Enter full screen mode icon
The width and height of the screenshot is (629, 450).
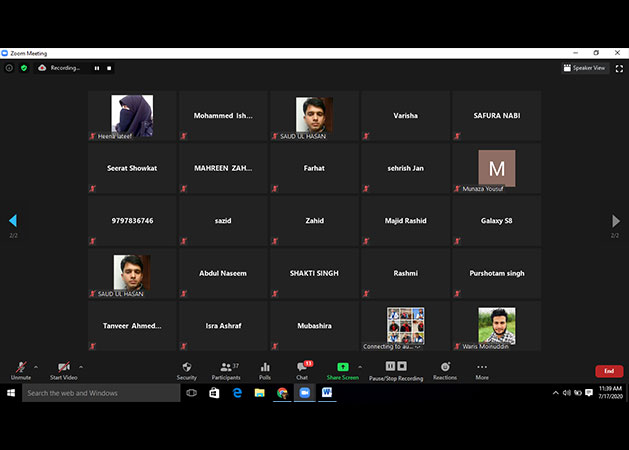621,68
